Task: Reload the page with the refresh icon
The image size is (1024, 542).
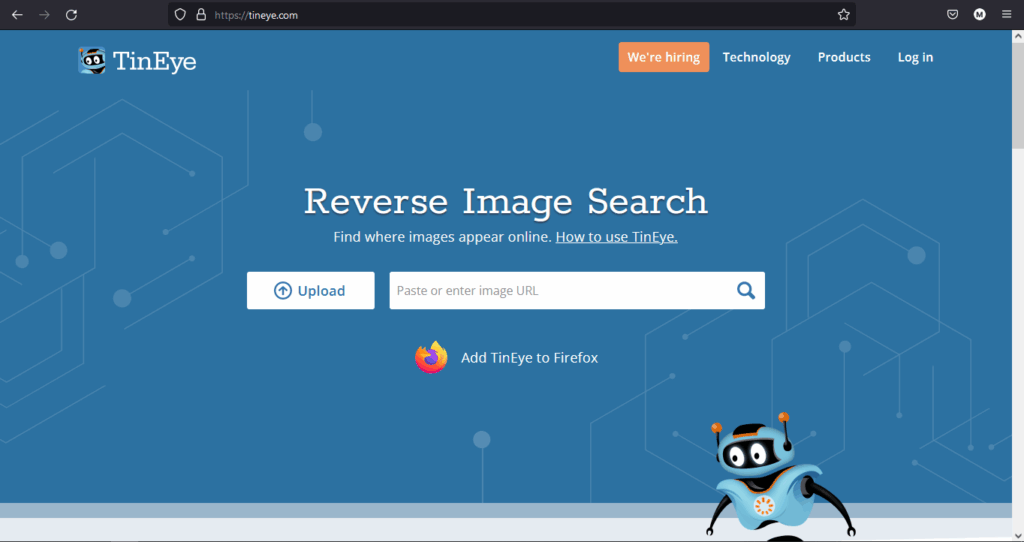Action: tap(71, 14)
